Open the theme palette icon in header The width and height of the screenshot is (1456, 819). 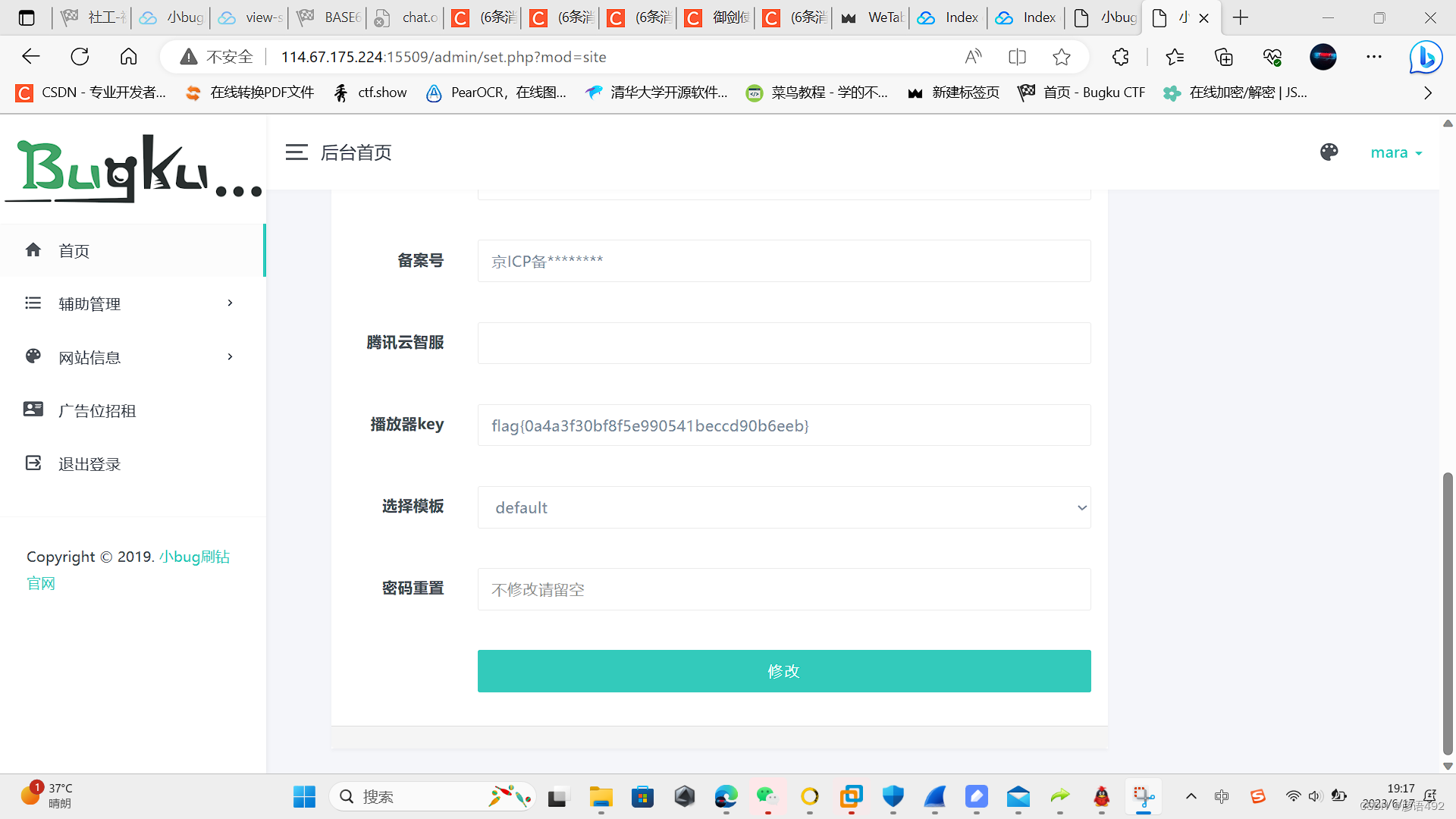(x=1329, y=152)
